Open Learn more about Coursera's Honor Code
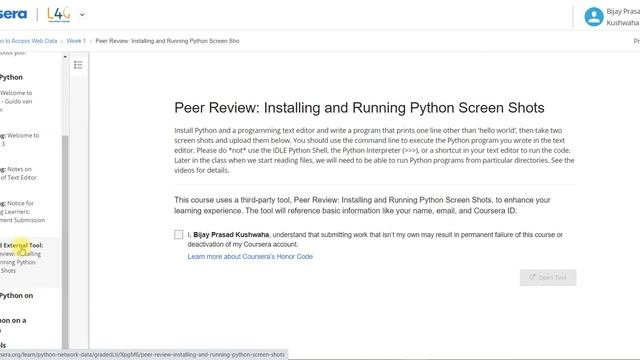Image resolution: width=640 pixels, height=360 pixels. [x=250, y=256]
